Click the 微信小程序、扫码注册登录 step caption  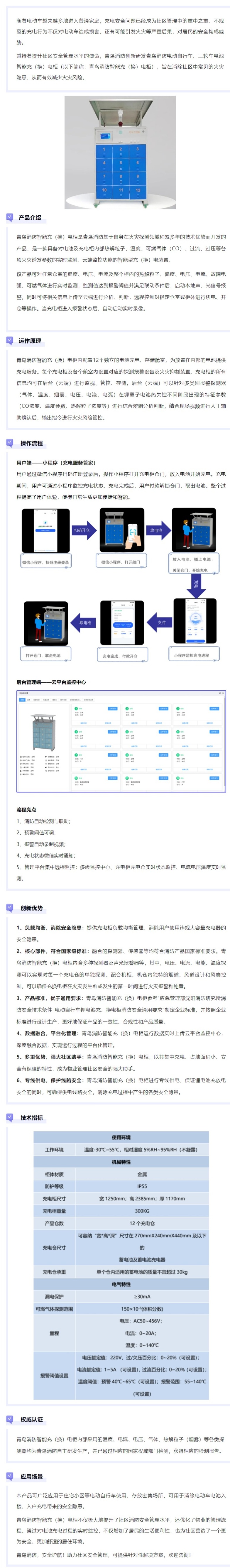(46, 562)
